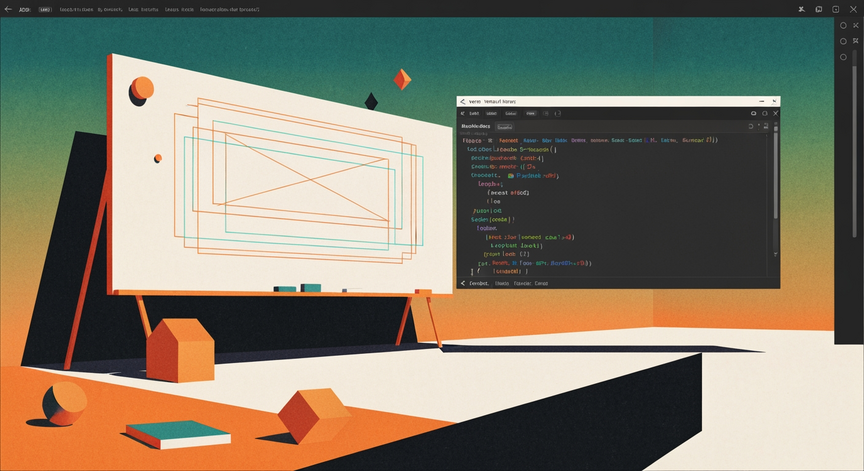Viewport: 864px width, 471px height.
Task: Select the second circle toggle in the right sidebar
Action: (843, 41)
